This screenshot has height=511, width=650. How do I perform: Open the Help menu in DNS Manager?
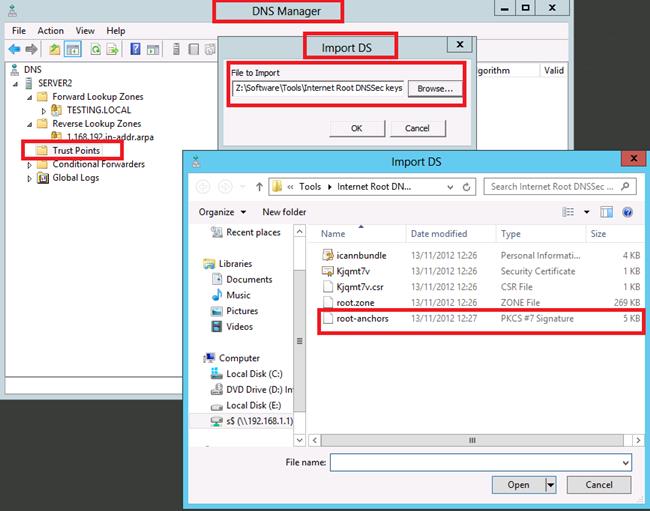click(116, 31)
